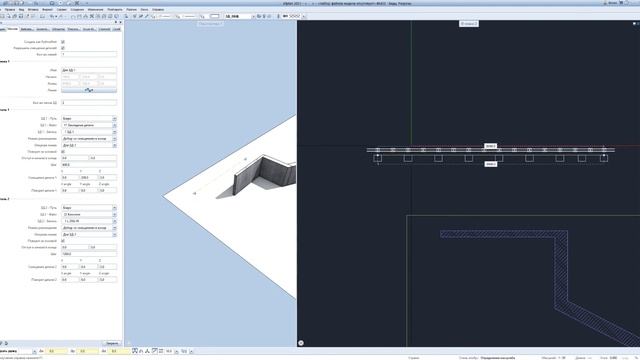Open the placement mode dropdown in Деталь 2
Screen dimensions: 640x360
click(x=89, y=228)
